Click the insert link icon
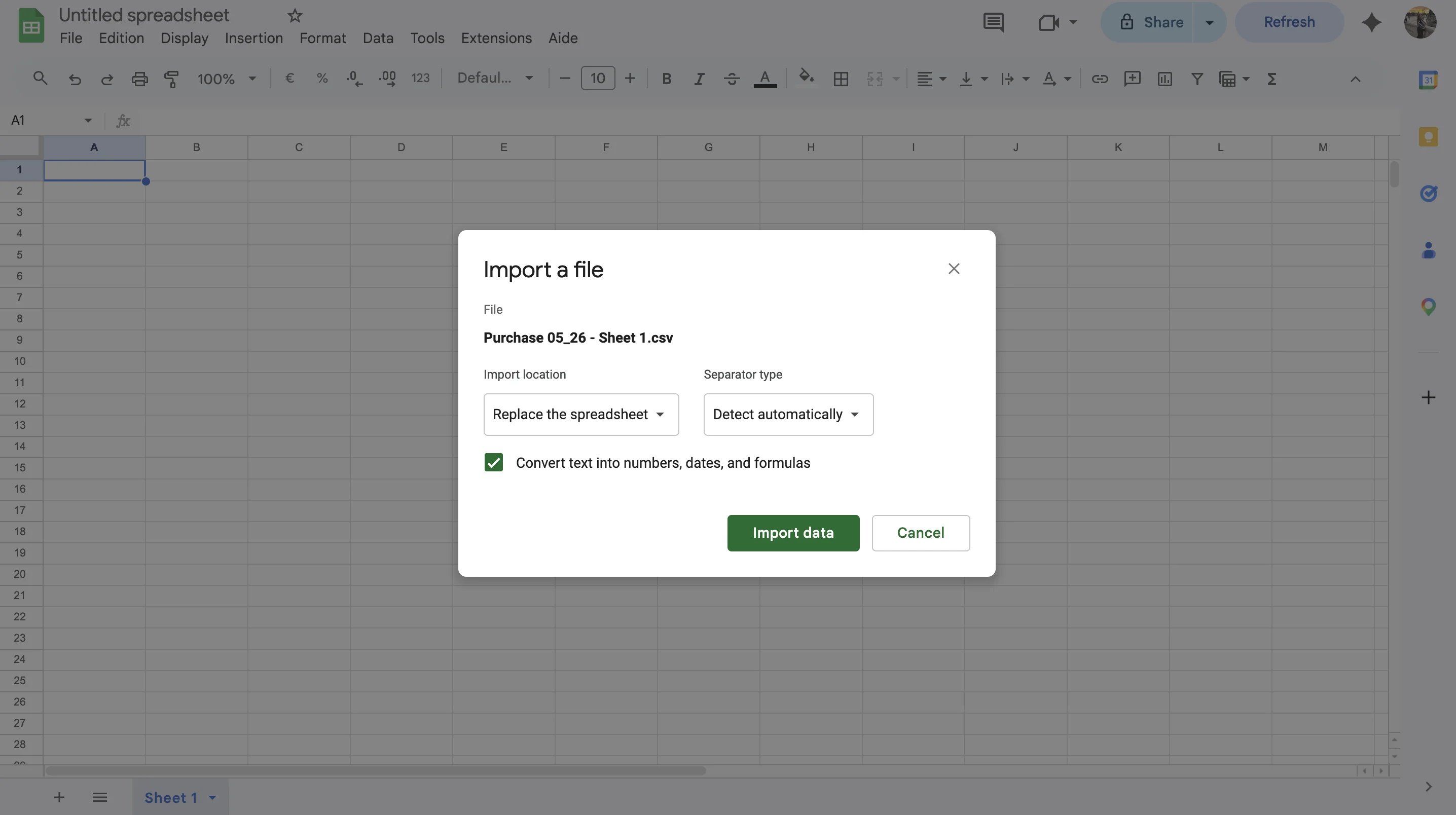Viewport: 1456px width, 815px height. point(1100,79)
